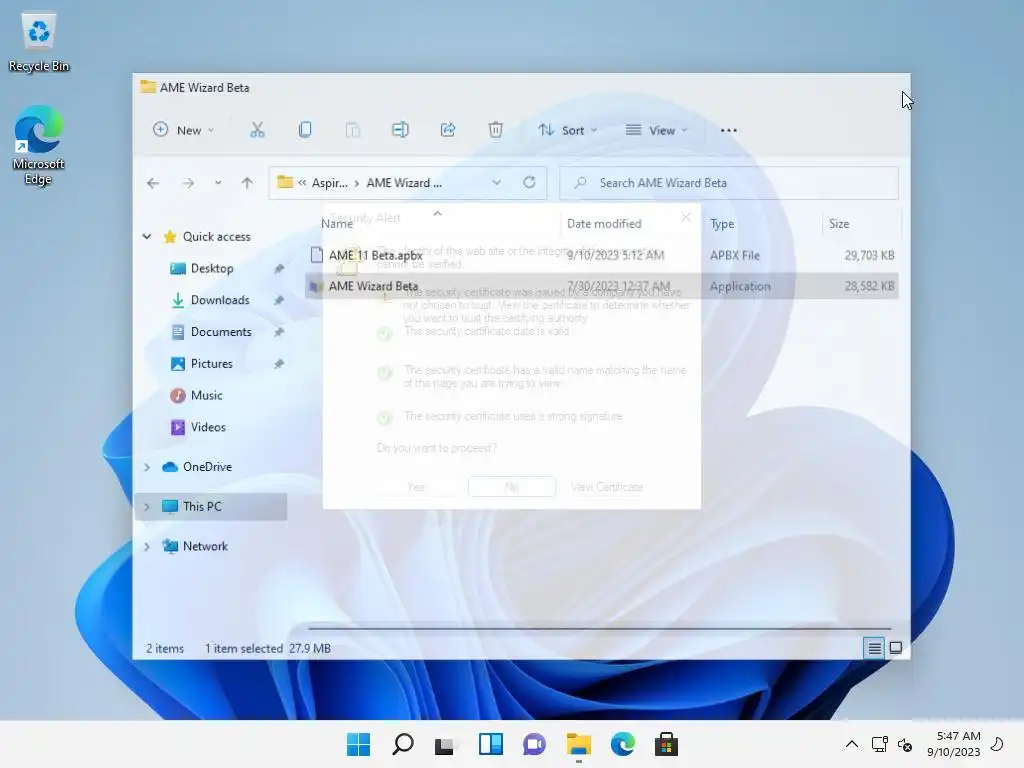The image size is (1024, 768).
Task: Open Widgets on the taskbar
Action: 490,744
